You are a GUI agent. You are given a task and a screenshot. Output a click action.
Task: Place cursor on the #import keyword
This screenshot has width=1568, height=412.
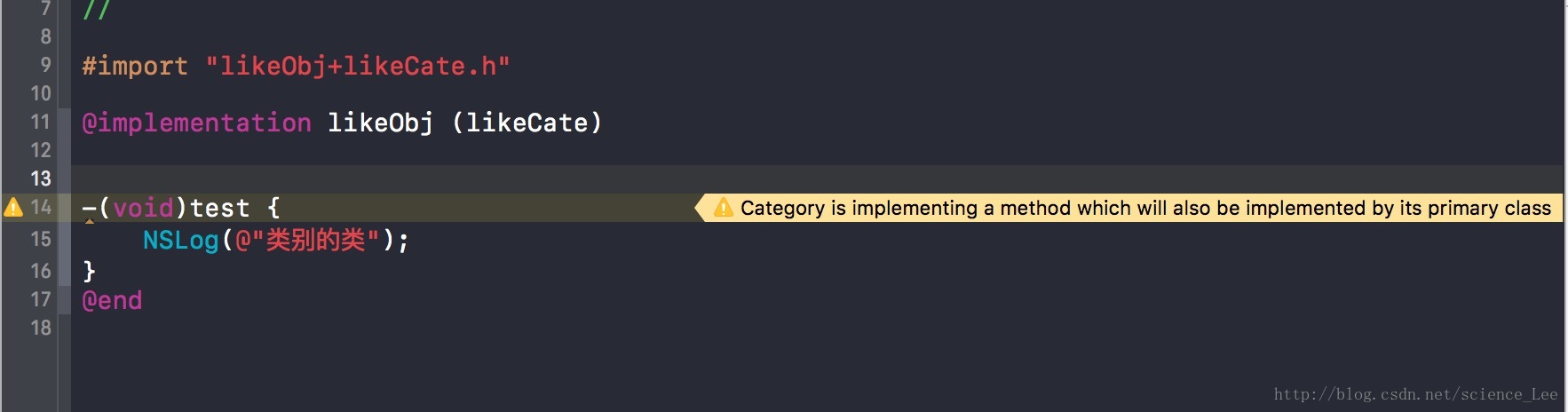[x=135, y=67]
